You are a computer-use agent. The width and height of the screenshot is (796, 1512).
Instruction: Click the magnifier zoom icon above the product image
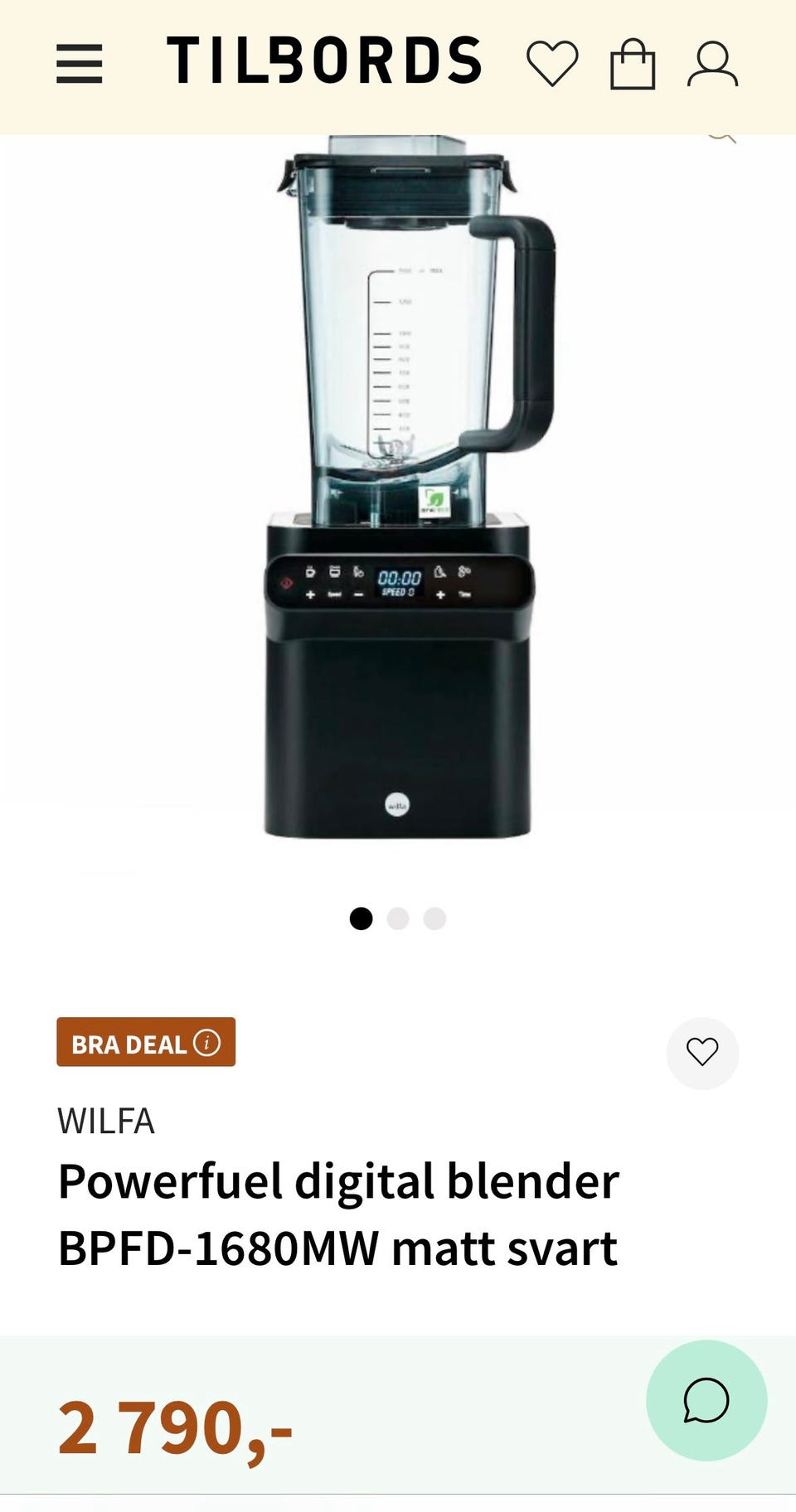pos(721,137)
